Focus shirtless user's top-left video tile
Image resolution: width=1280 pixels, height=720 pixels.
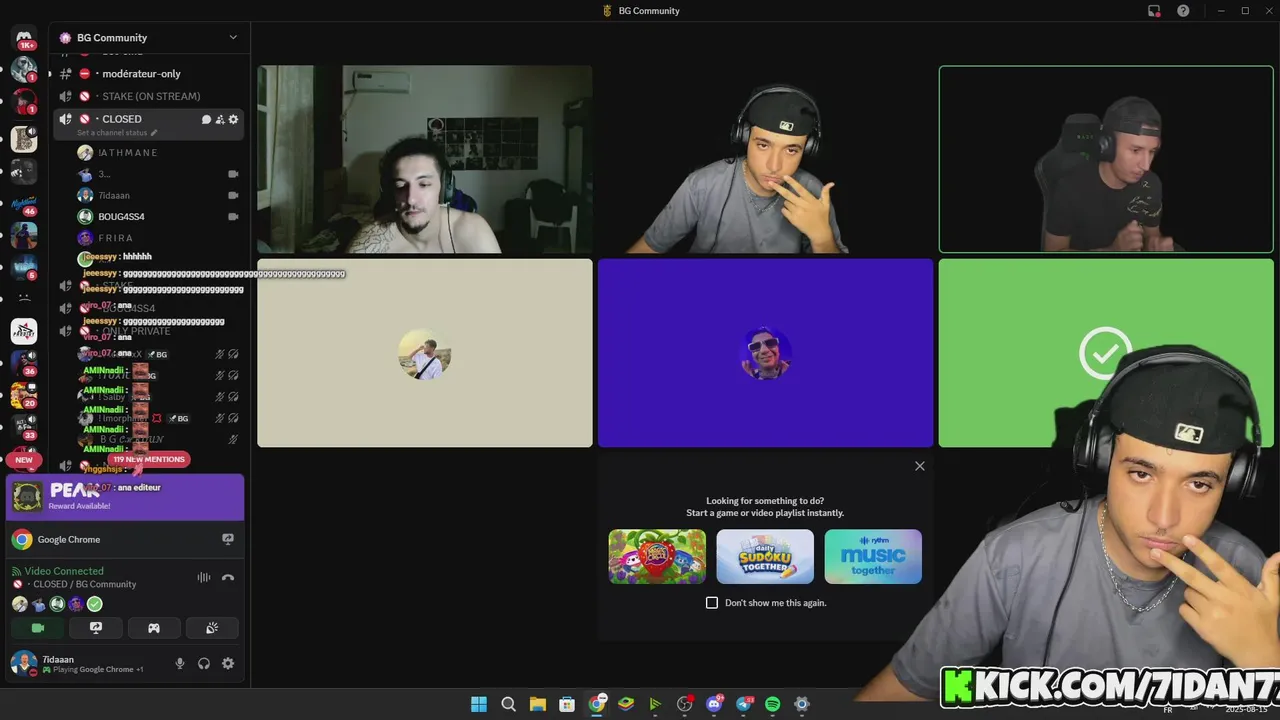(x=425, y=159)
